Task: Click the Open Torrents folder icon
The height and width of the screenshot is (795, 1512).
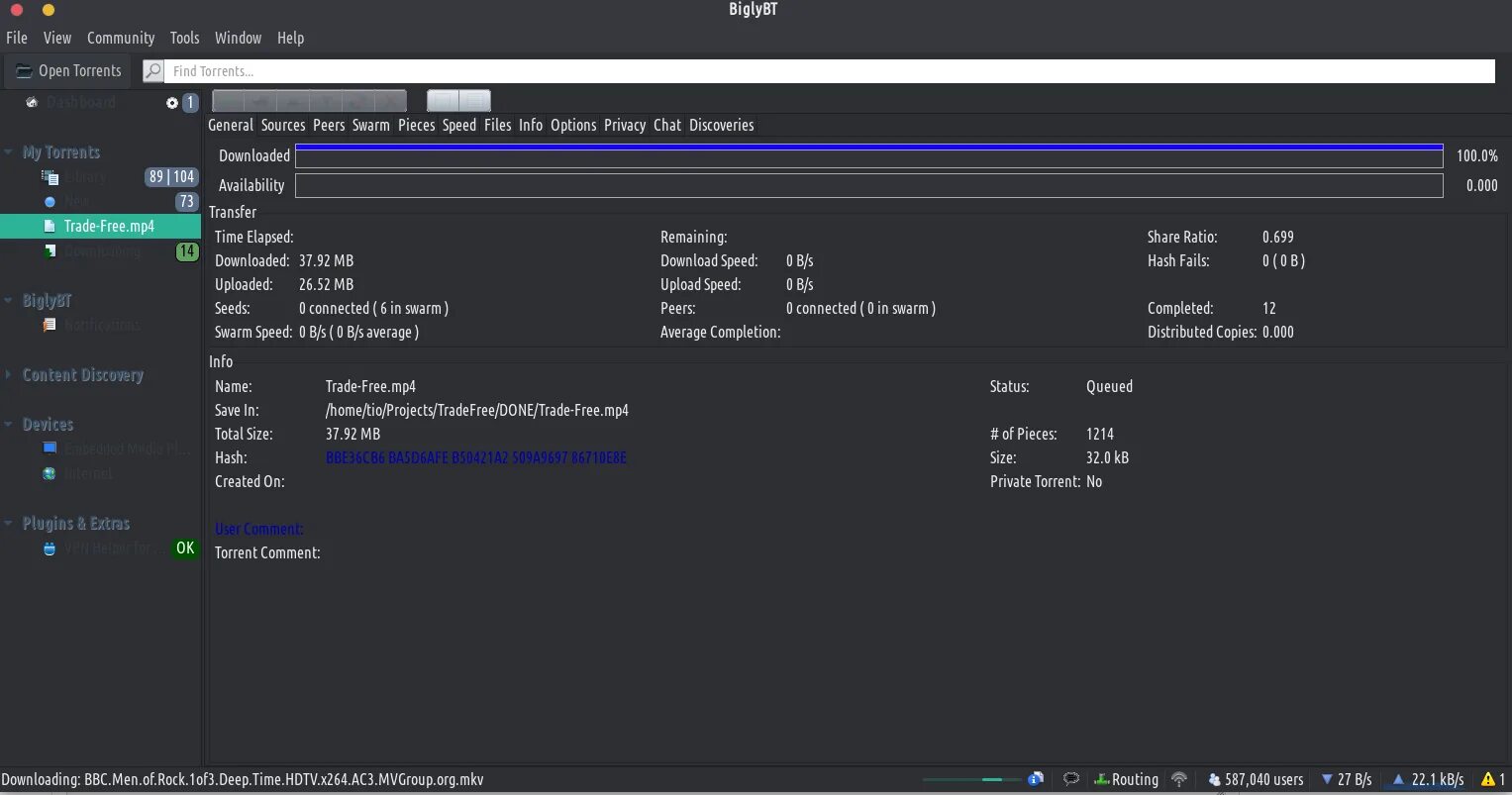Action: [x=24, y=71]
